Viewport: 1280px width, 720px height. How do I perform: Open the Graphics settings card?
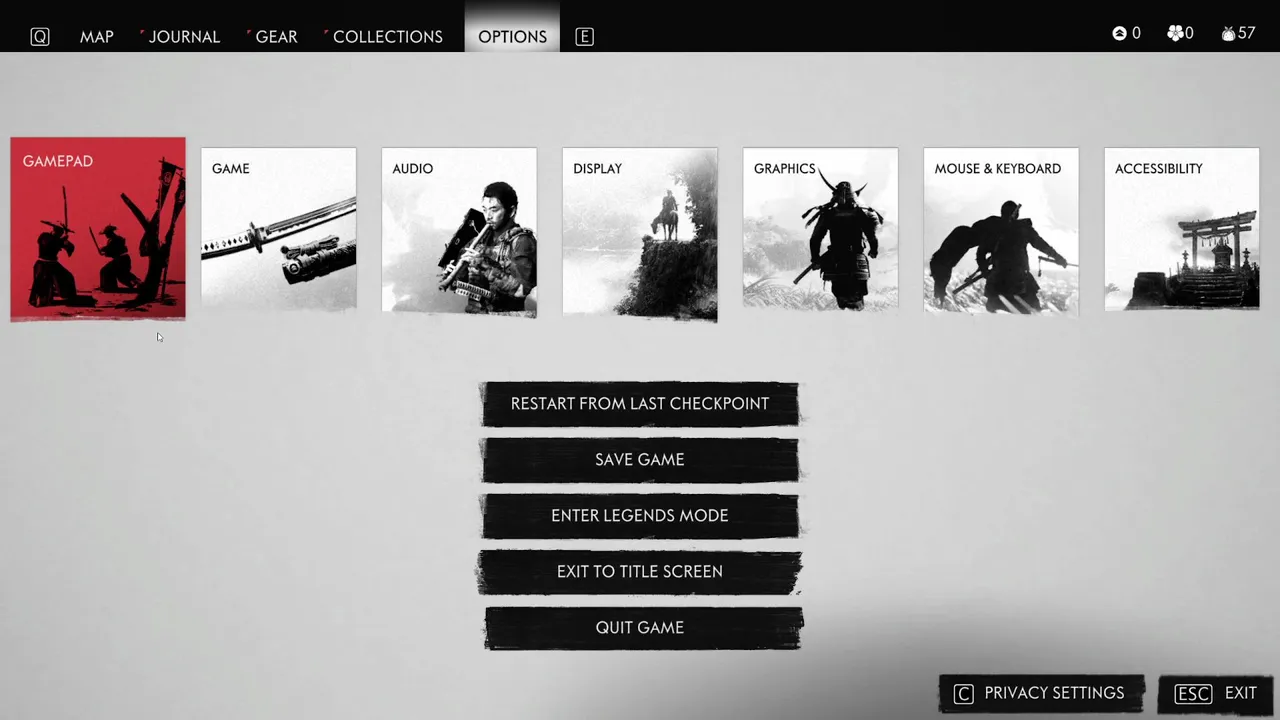click(x=820, y=229)
